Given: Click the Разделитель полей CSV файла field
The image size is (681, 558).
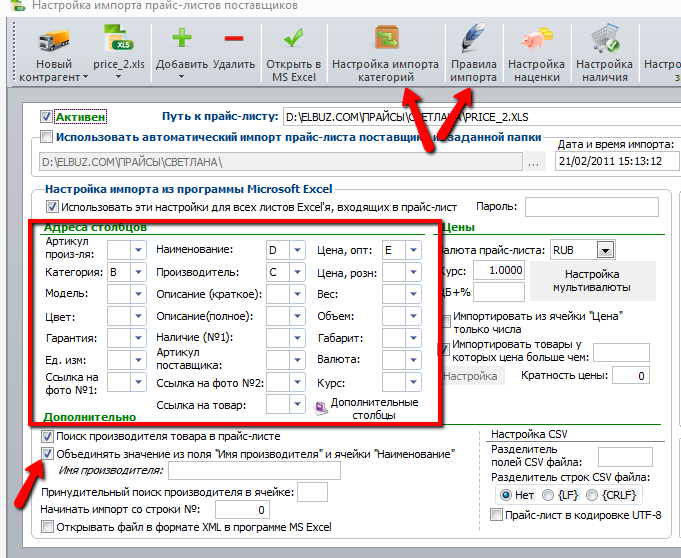Looking at the screenshot, I should 625,457.
